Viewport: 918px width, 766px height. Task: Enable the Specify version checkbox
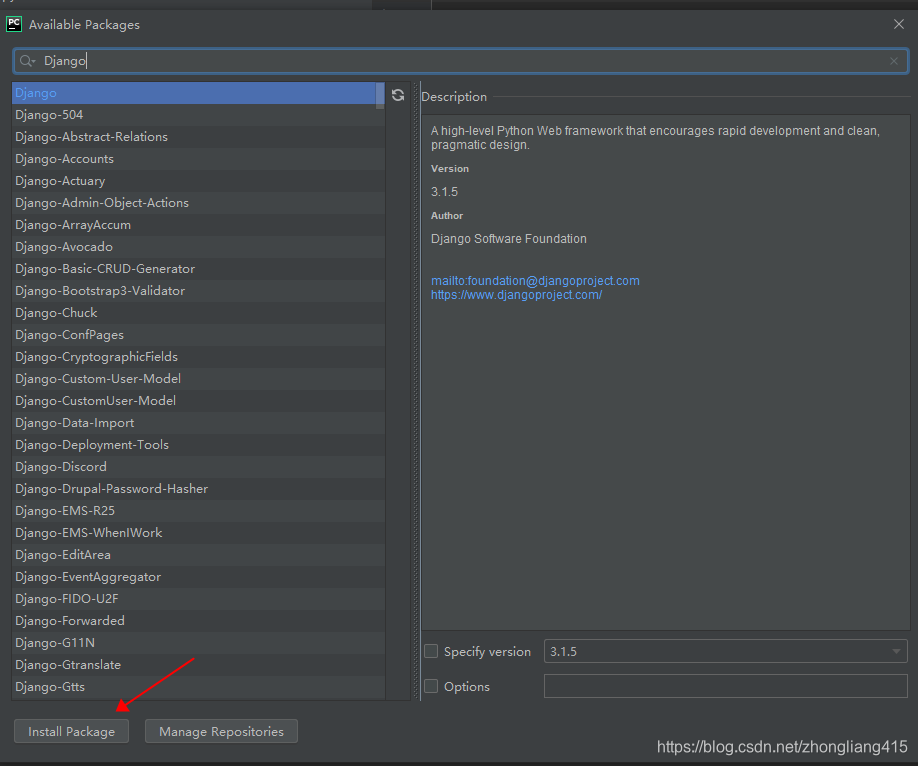431,651
